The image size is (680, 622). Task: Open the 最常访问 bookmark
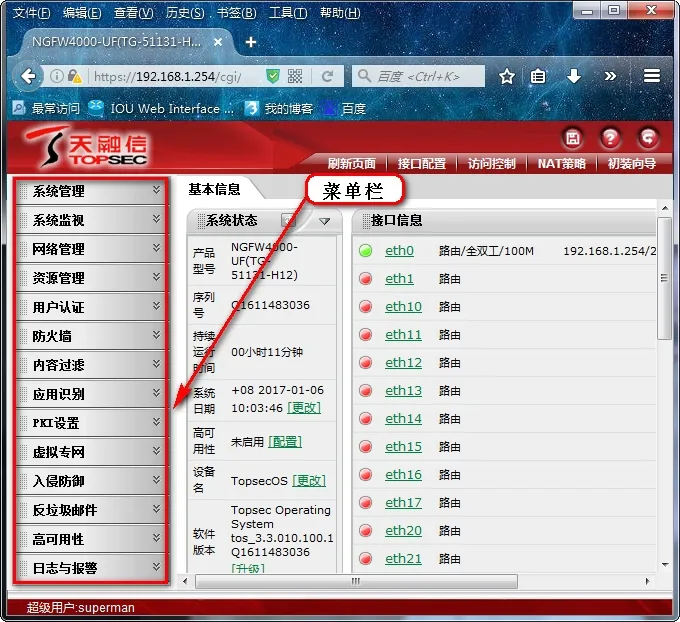46,108
